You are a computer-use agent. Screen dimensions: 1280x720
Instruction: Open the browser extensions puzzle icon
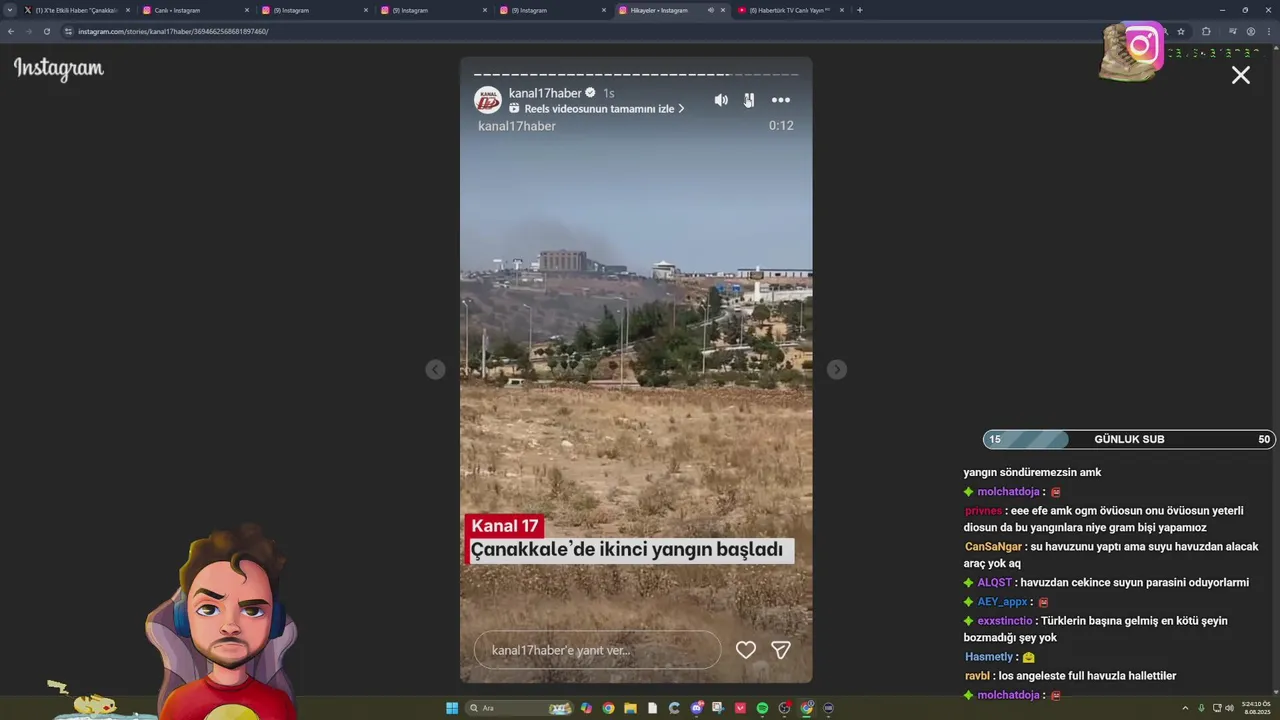click(1206, 31)
